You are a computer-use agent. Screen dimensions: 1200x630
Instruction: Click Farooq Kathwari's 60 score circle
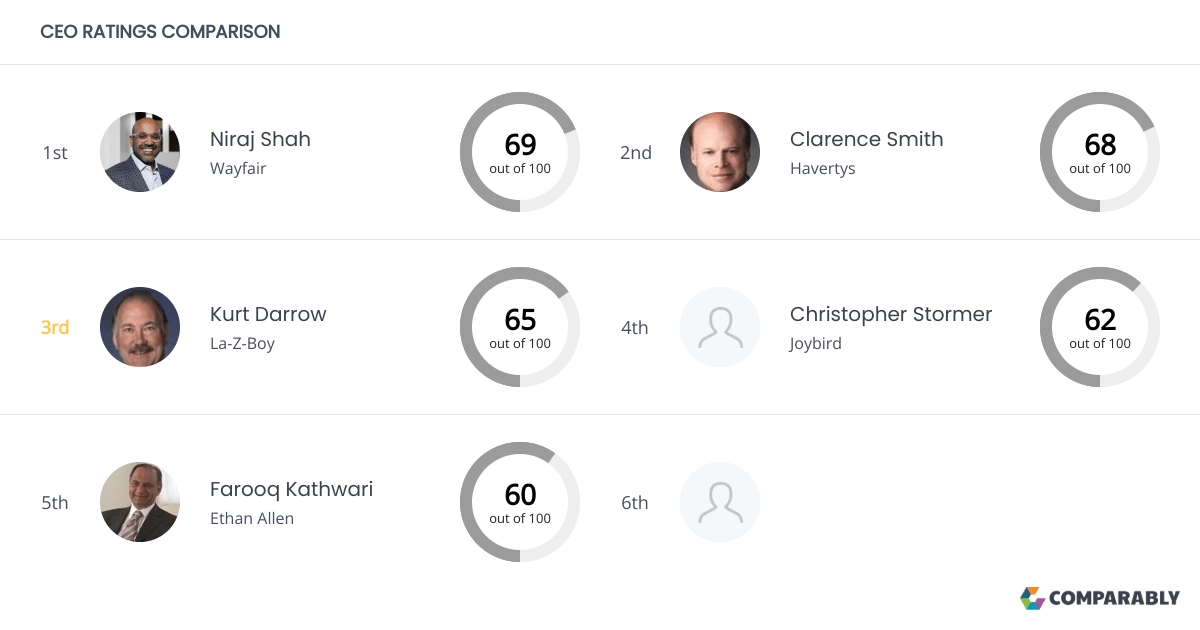520,502
